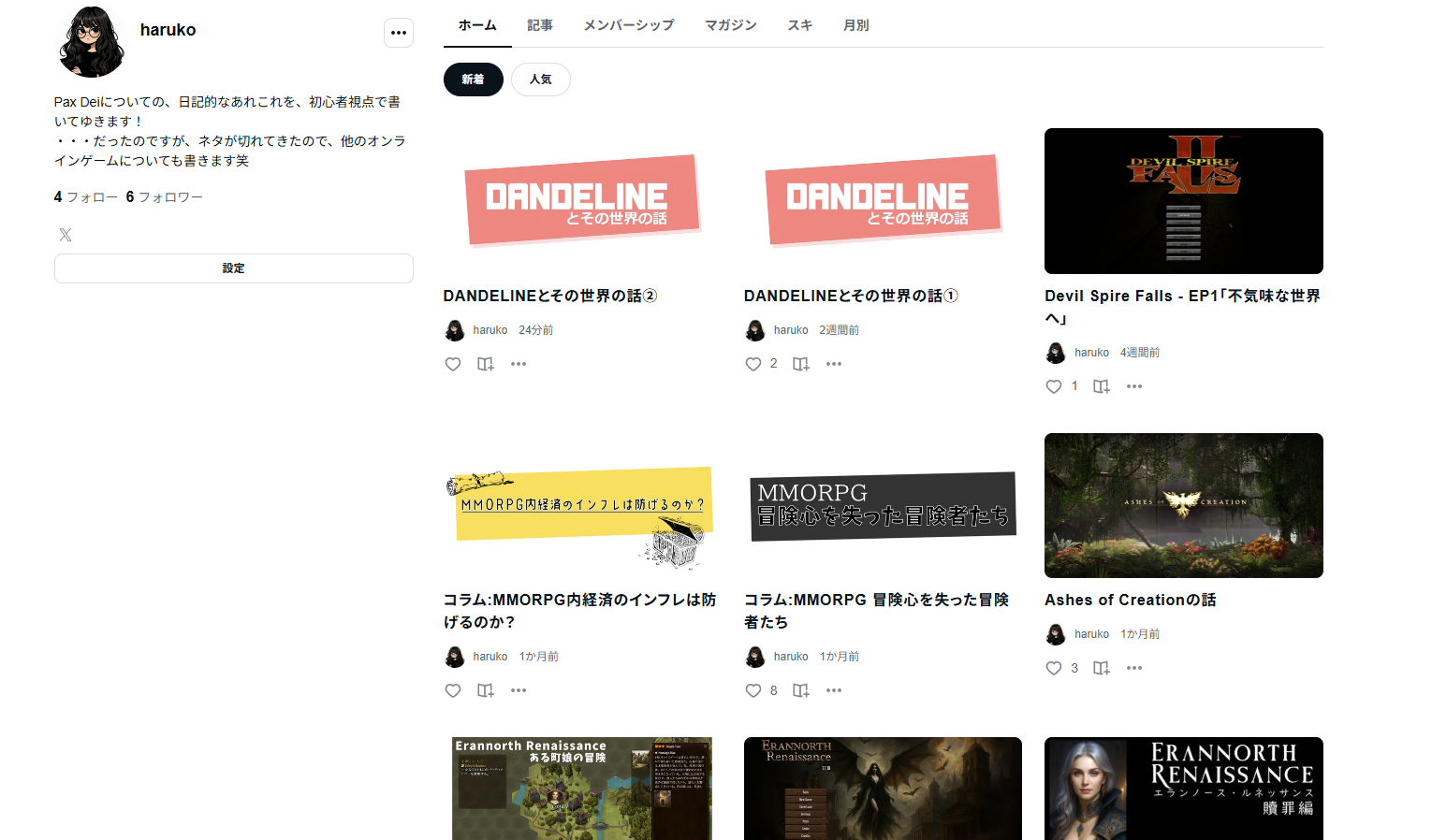Add the MMORPG inflation column to magazine
This screenshot has height=840, width=1432.
(x=486, y=690)
